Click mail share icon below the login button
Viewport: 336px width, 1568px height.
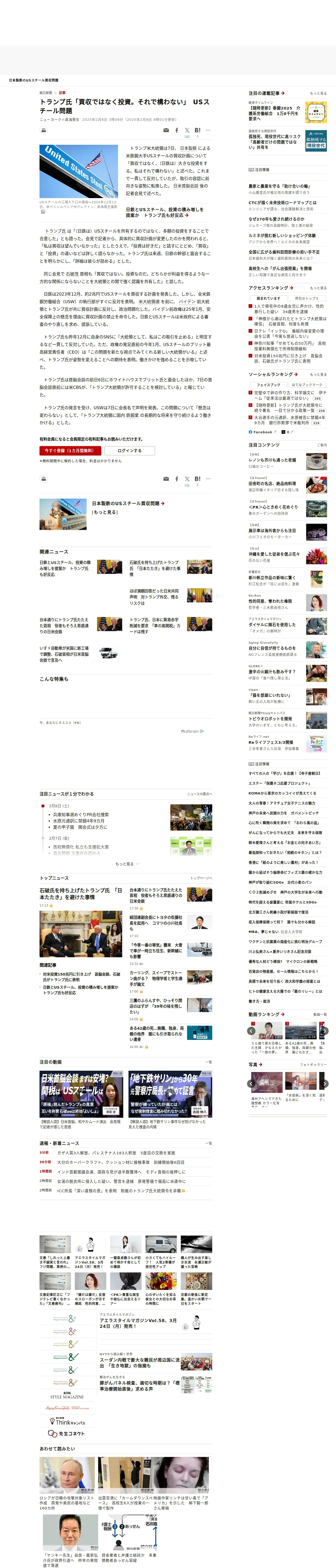click(x=166, y=479)
